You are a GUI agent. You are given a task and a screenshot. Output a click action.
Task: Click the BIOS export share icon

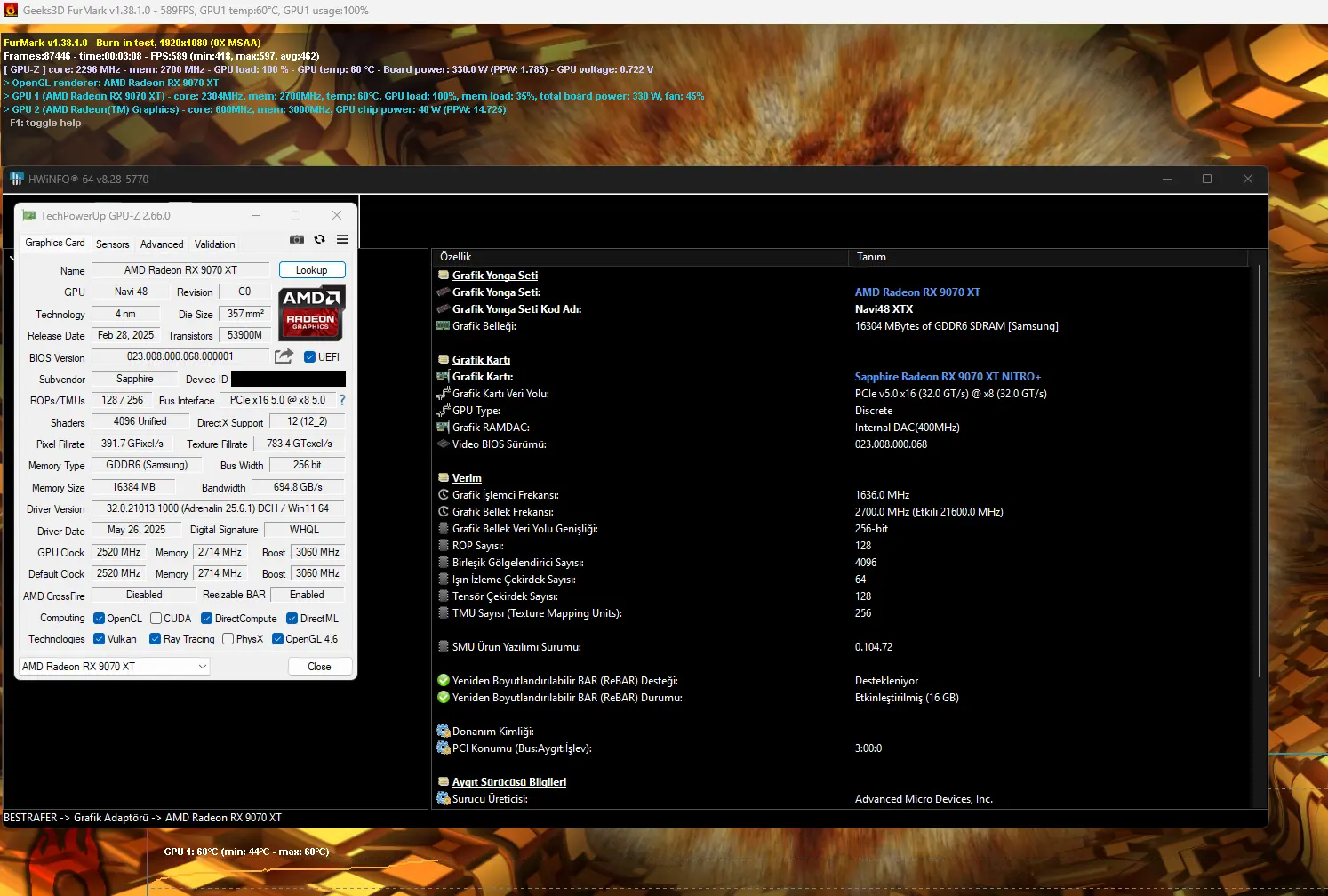tap(284, 356)
